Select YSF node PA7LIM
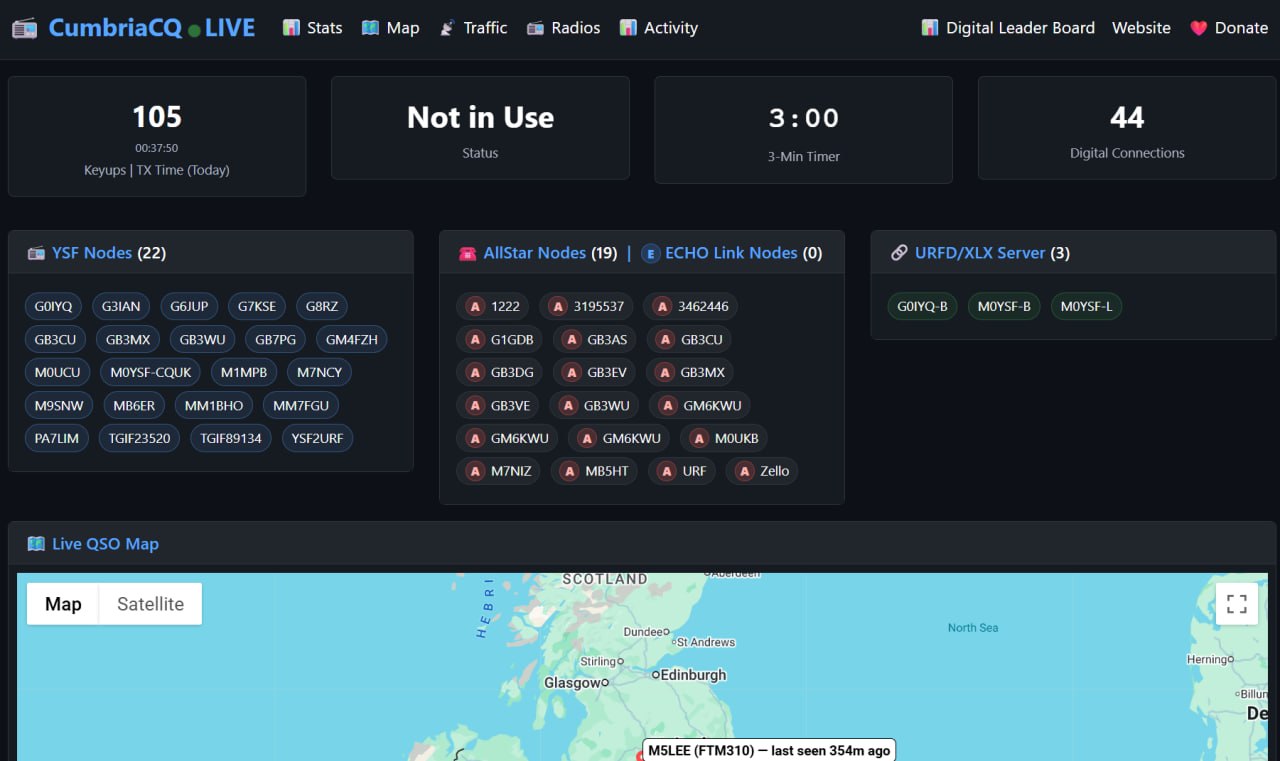This screenshot has height=761, width=1280. coord(56,438)
